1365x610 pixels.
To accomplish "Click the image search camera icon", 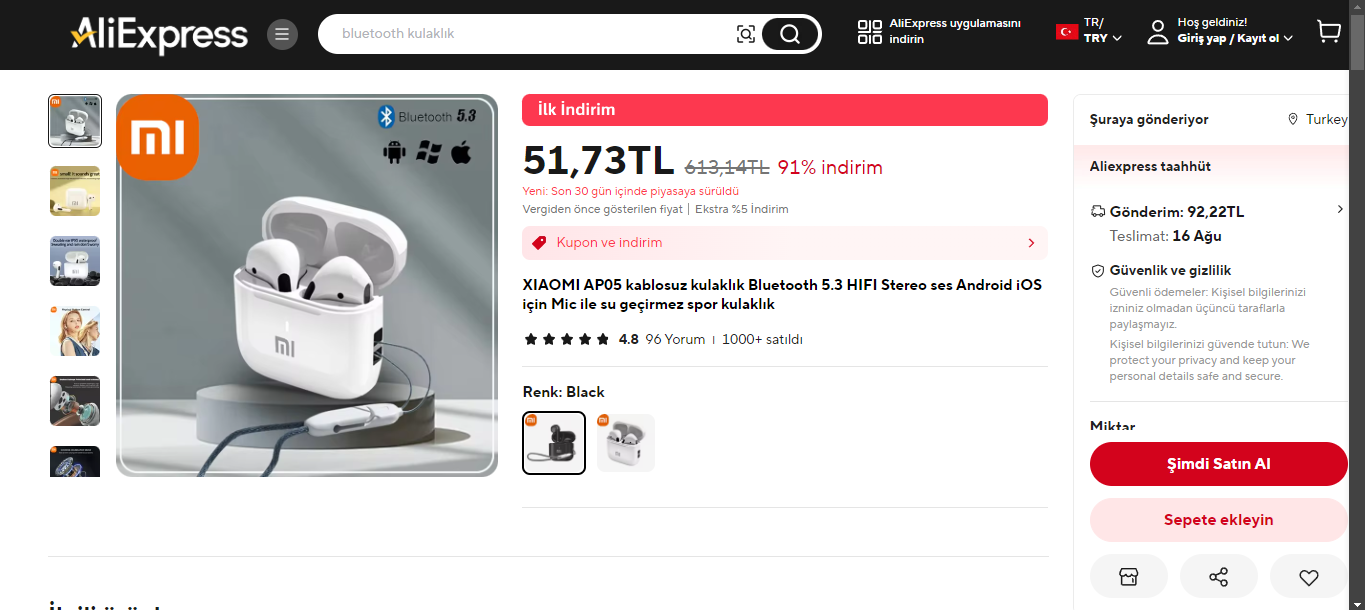I will click(746, 34).
